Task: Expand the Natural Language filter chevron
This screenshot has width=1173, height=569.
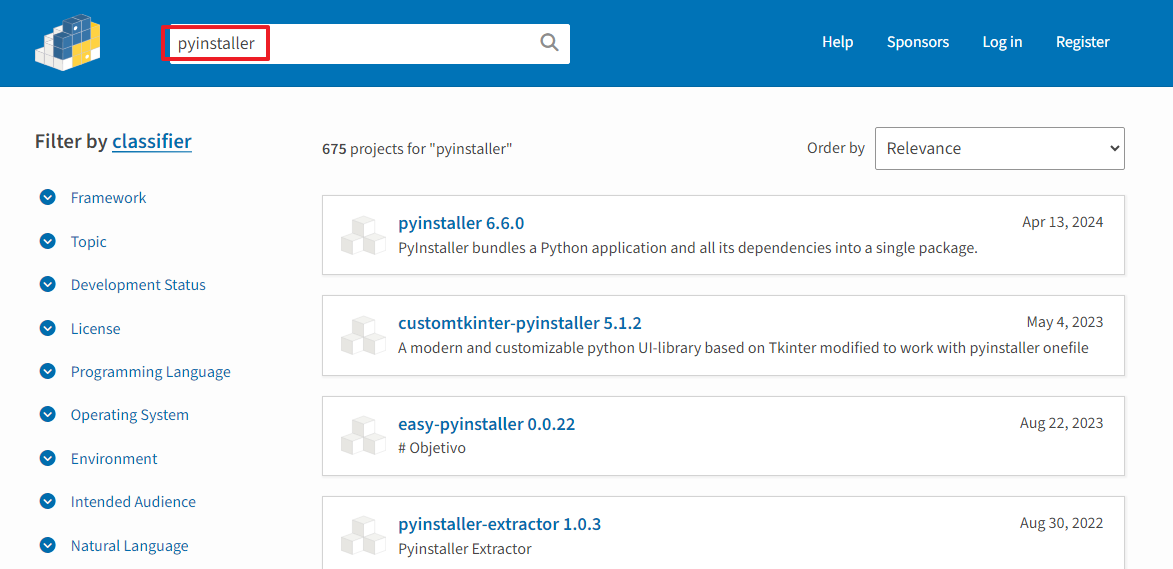Action: point(48,546)
